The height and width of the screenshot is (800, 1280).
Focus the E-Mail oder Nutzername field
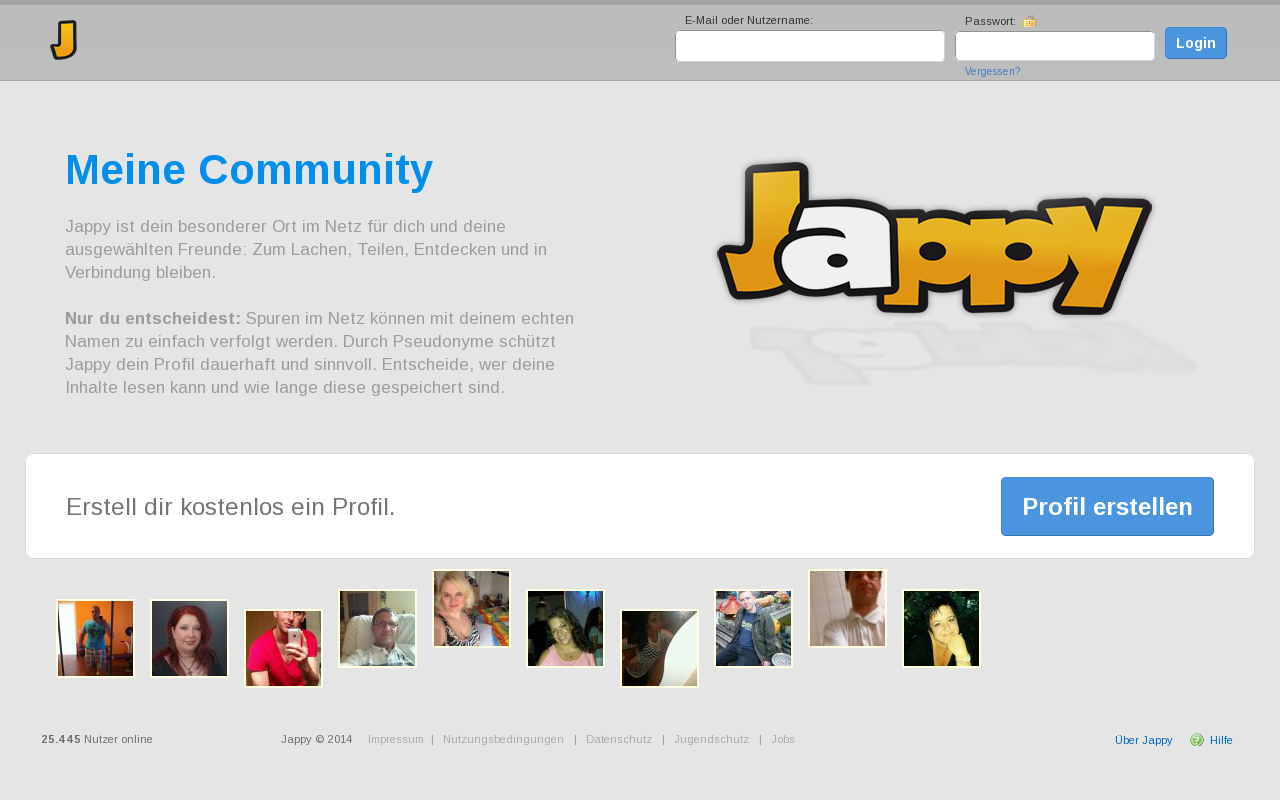[810, 46]
